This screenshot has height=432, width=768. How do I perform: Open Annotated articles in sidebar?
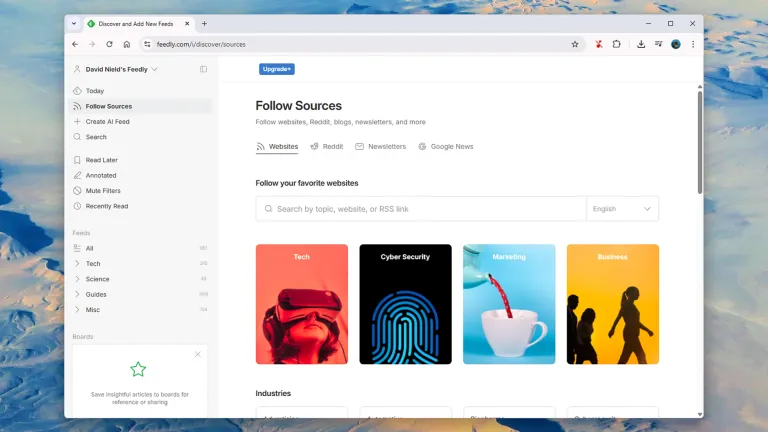point(100,176)
